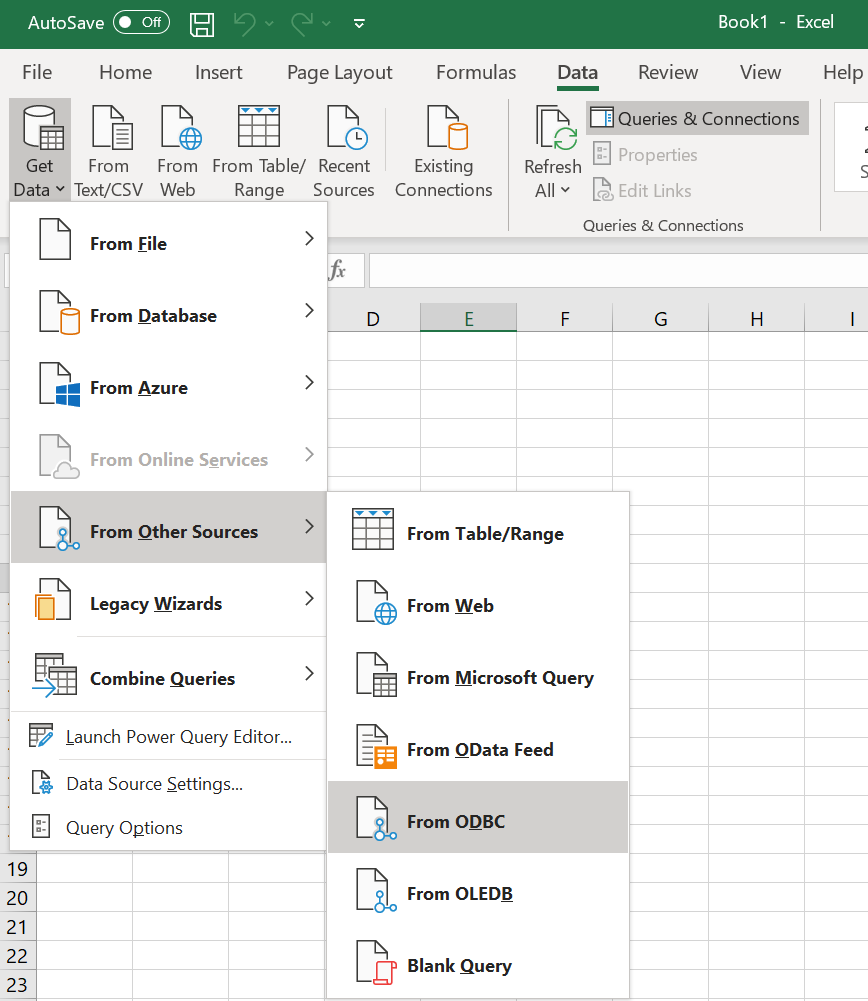Click the Launch Power Query Editor icon

41,735
